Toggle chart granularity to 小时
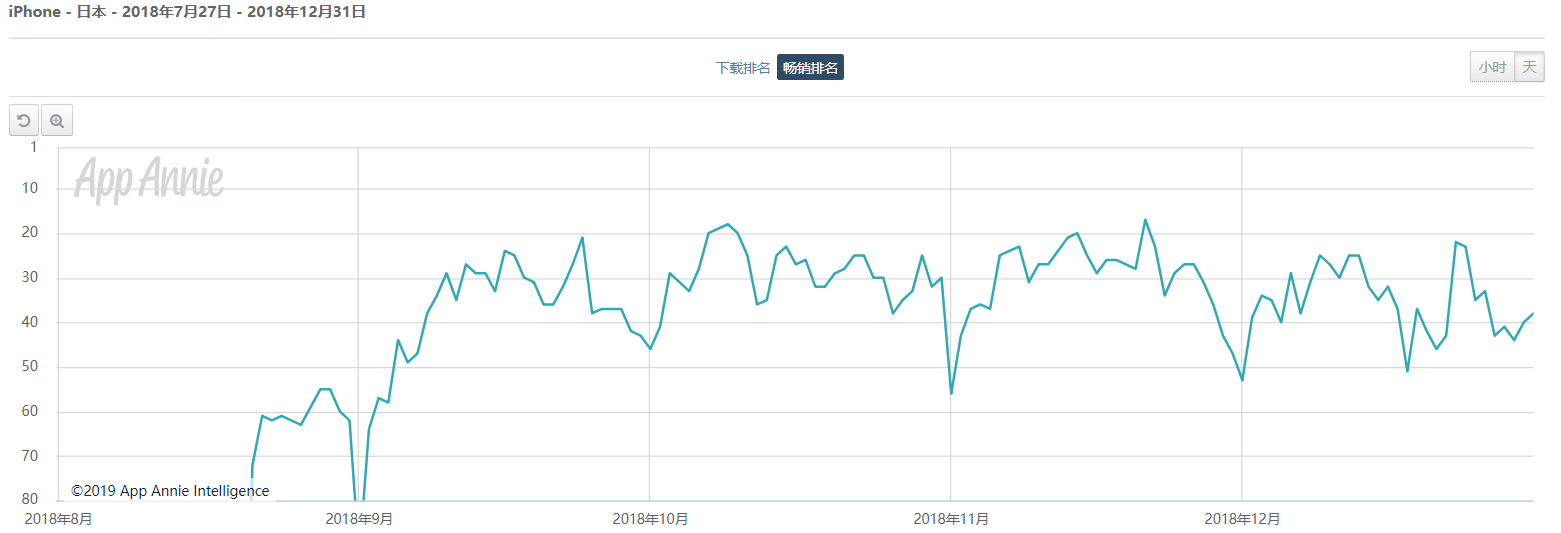 click(x=1492, y=67)
